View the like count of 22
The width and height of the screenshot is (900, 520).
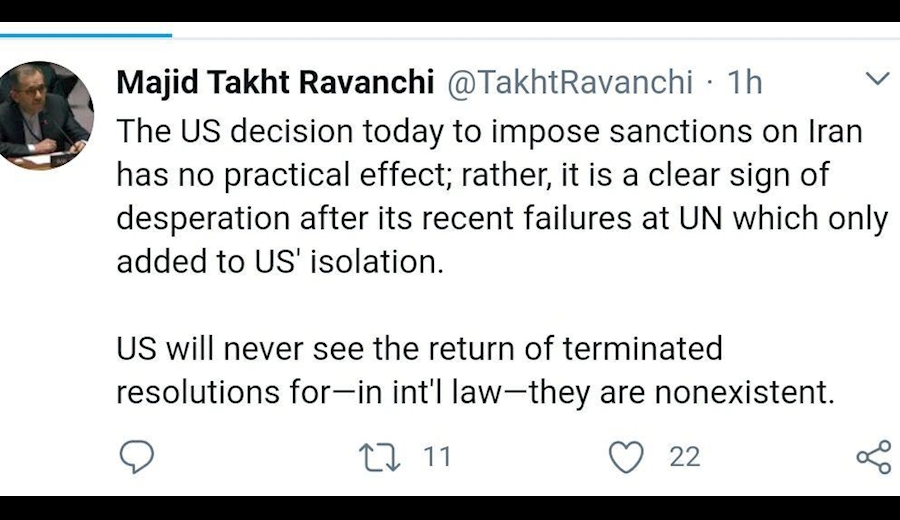tap(684, 457)
